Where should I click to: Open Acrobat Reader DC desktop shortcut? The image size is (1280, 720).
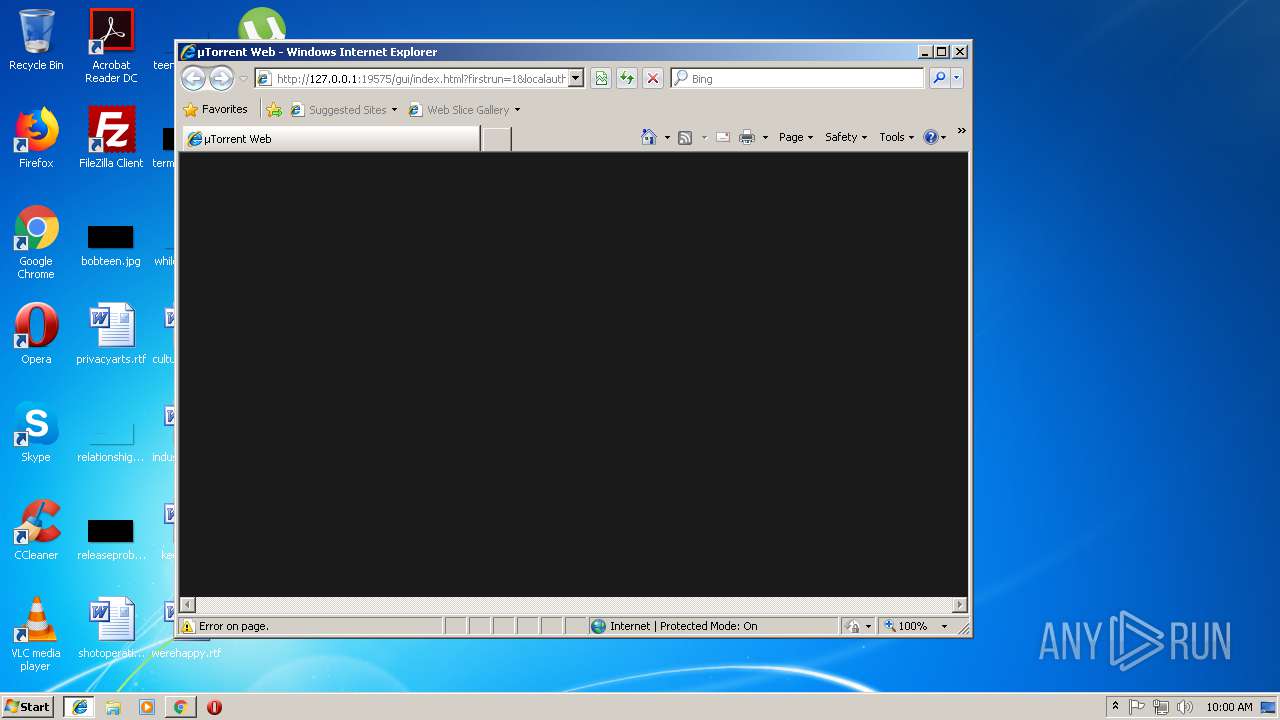[x=111, y=46]
